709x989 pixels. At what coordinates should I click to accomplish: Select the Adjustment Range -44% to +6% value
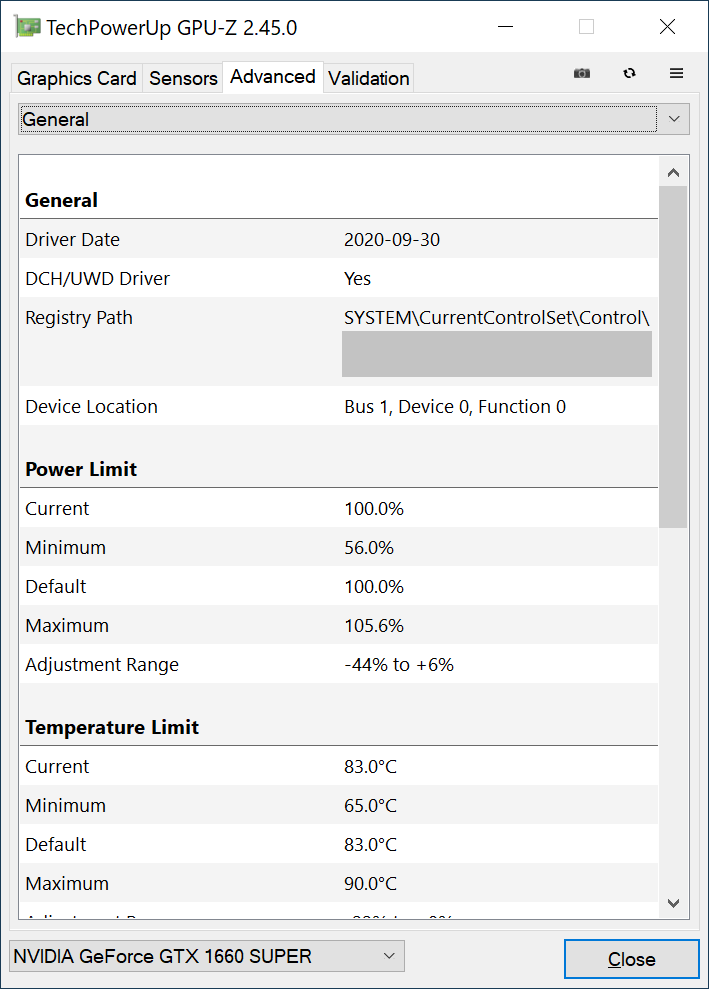coord(399,665)
